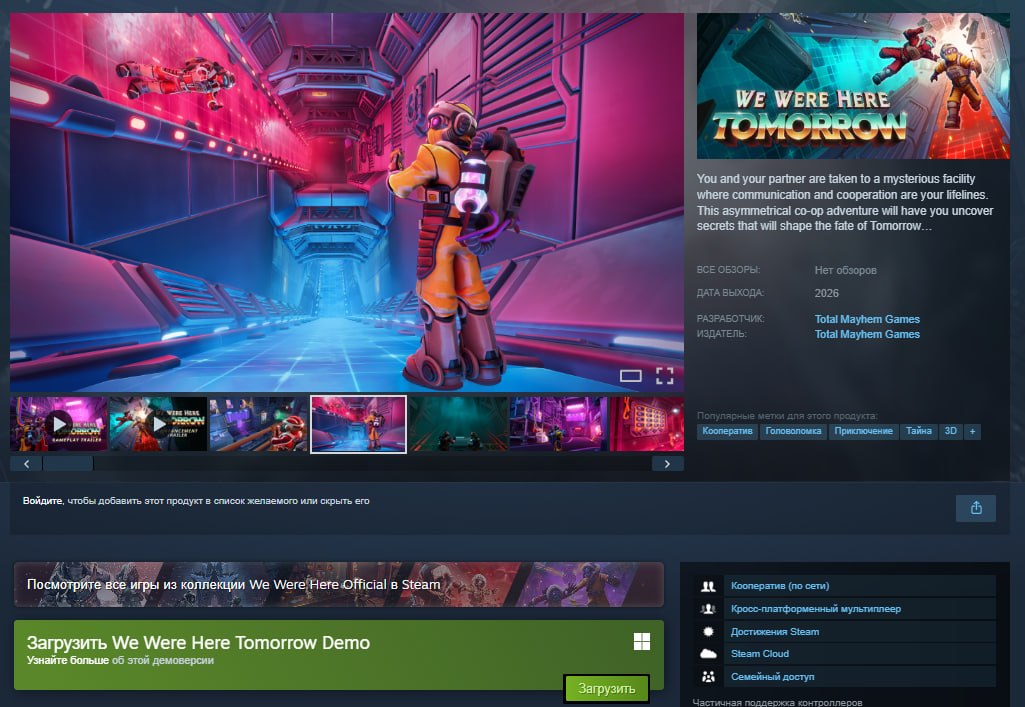Toggle theater mode on the screenshot viewer
Screen dimensions: 1025x707
tap(630, 376)
